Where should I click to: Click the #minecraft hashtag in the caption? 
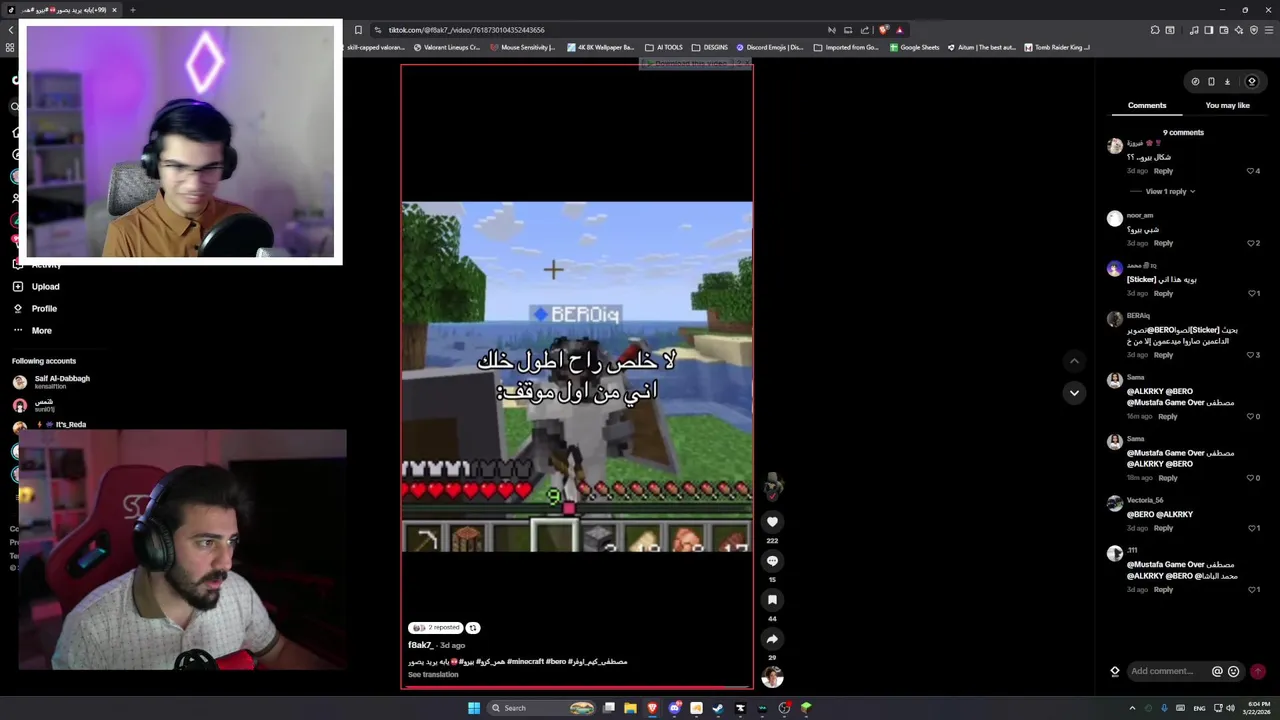[x=524, y=661]
